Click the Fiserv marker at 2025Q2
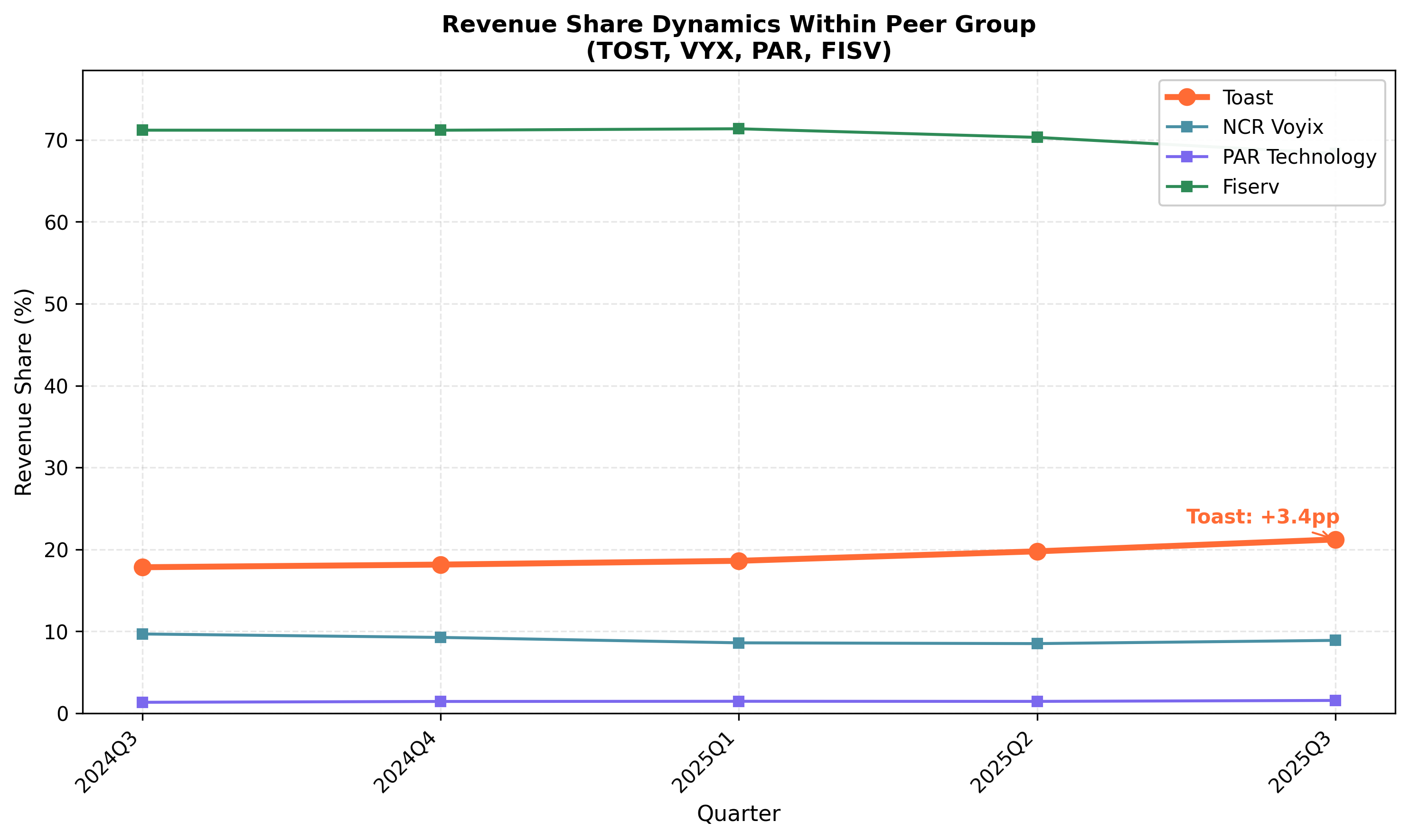1409x840 pixels. click(1037, 137)
